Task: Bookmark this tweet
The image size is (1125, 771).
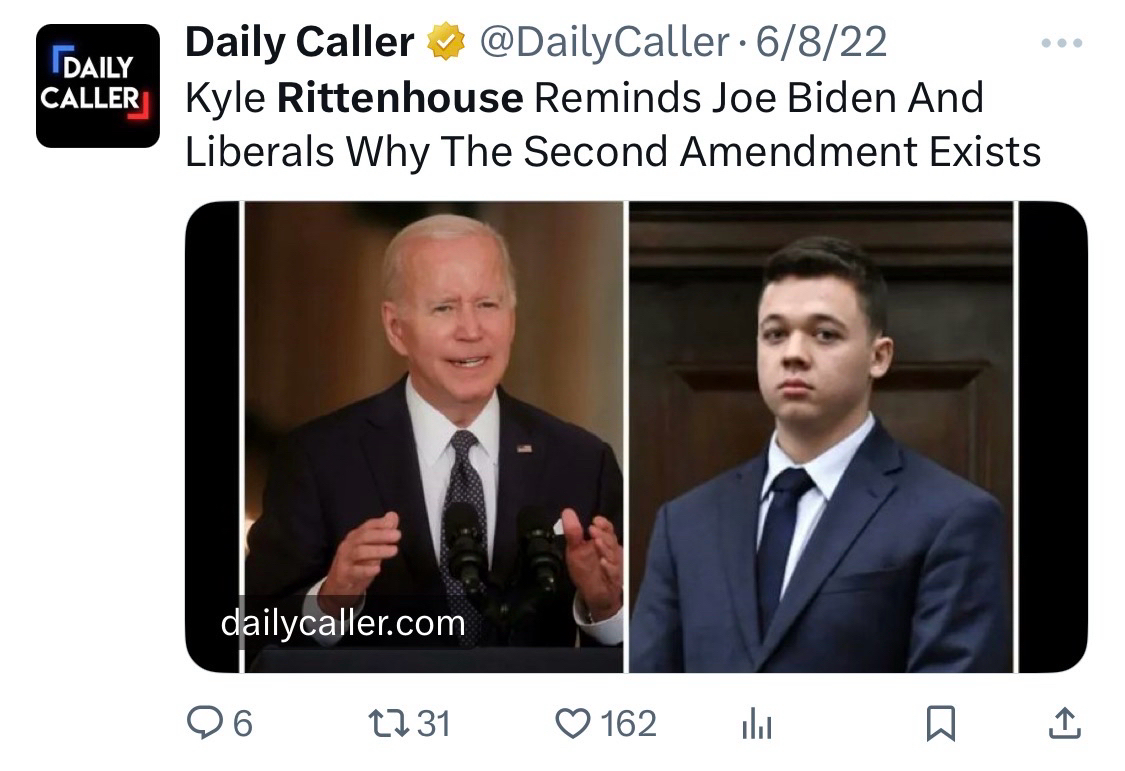Action: [x=941, y=723]
